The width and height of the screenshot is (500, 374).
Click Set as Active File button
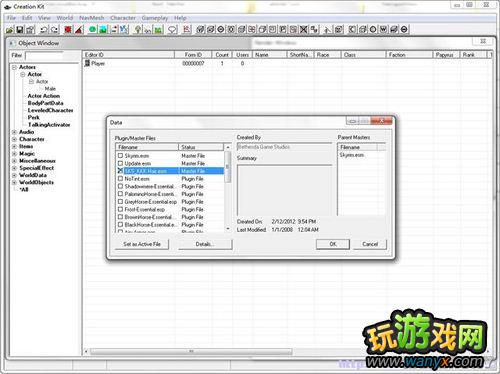(x=142, y=244)
